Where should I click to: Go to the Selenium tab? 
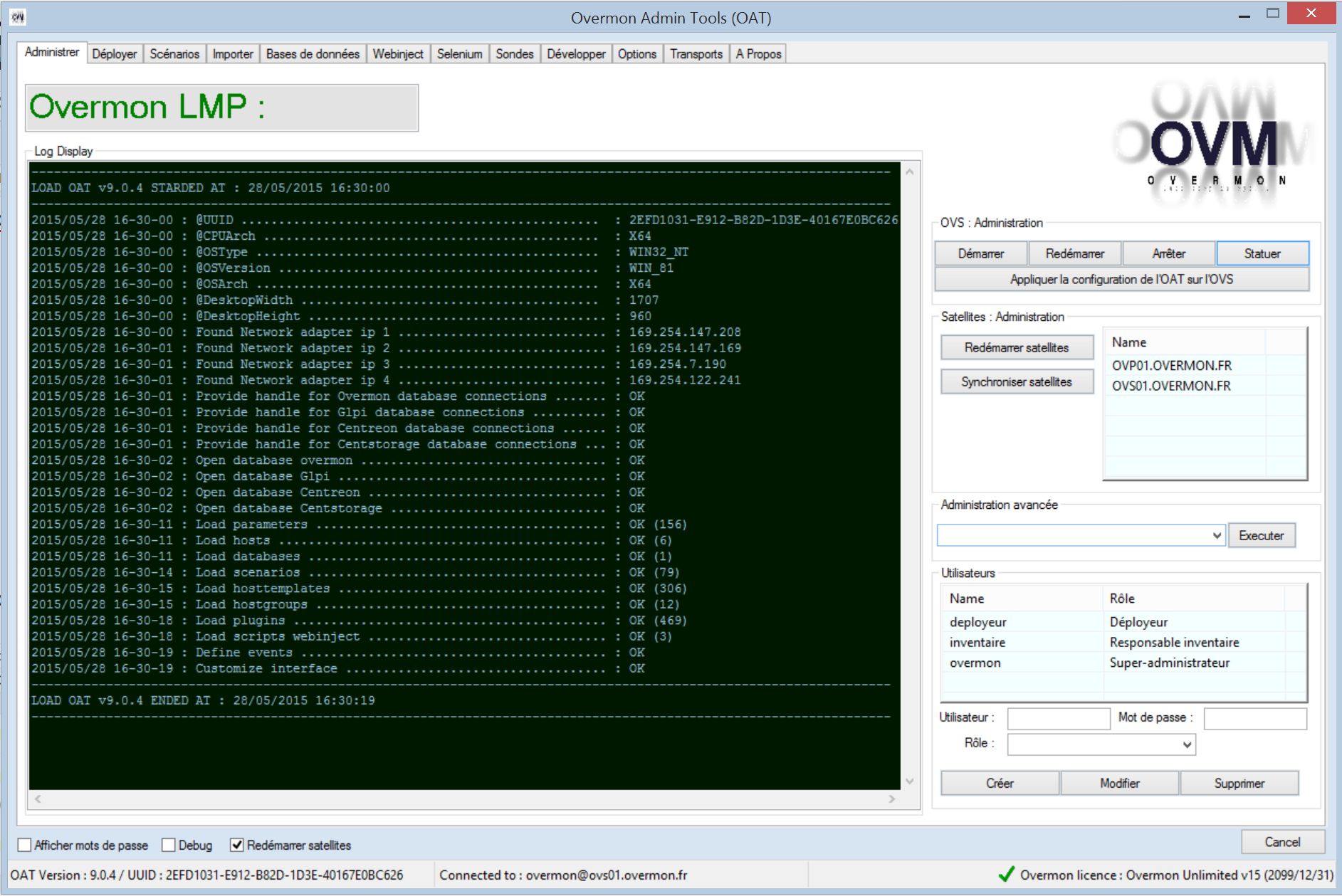click(x=459, y=54)
